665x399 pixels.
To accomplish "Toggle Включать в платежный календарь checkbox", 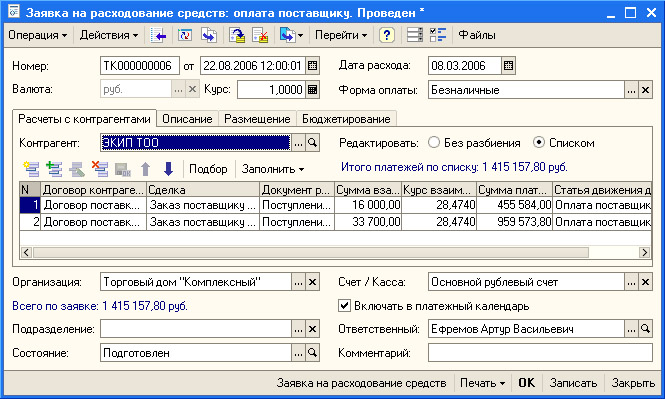I will coord(344,306).
